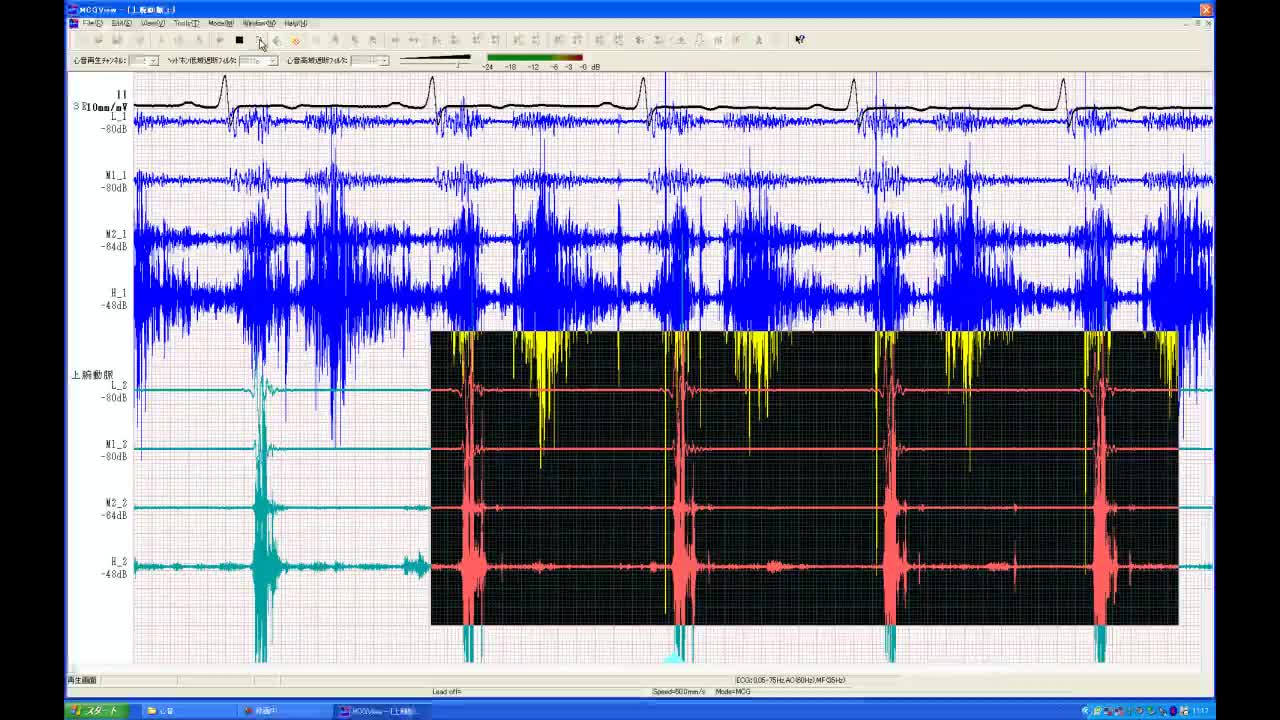Open the Tools menu
The width and height of the screenshot is (1280, 720).
185,23
